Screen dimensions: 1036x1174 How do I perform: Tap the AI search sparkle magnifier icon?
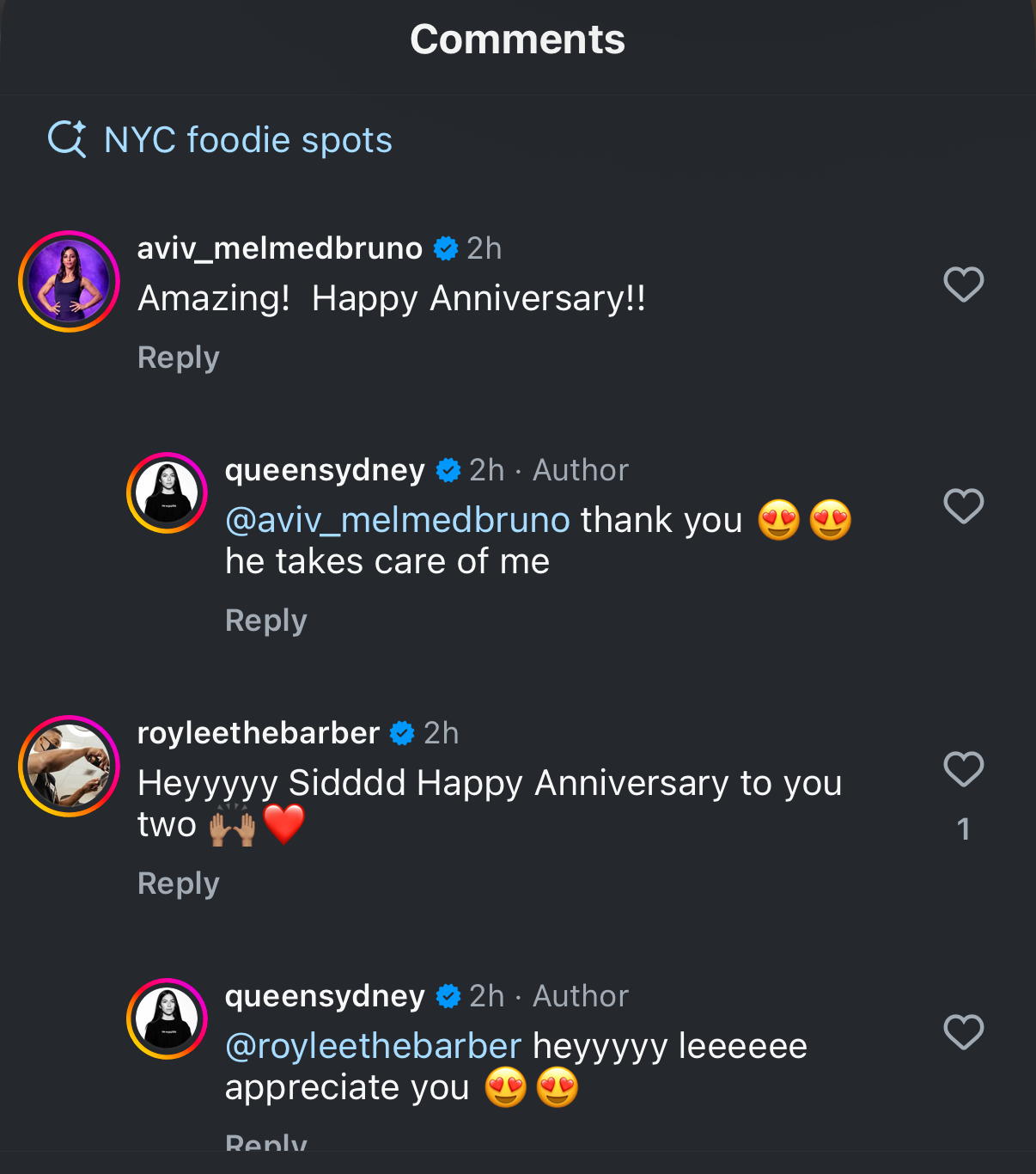[x=67, y=139]
